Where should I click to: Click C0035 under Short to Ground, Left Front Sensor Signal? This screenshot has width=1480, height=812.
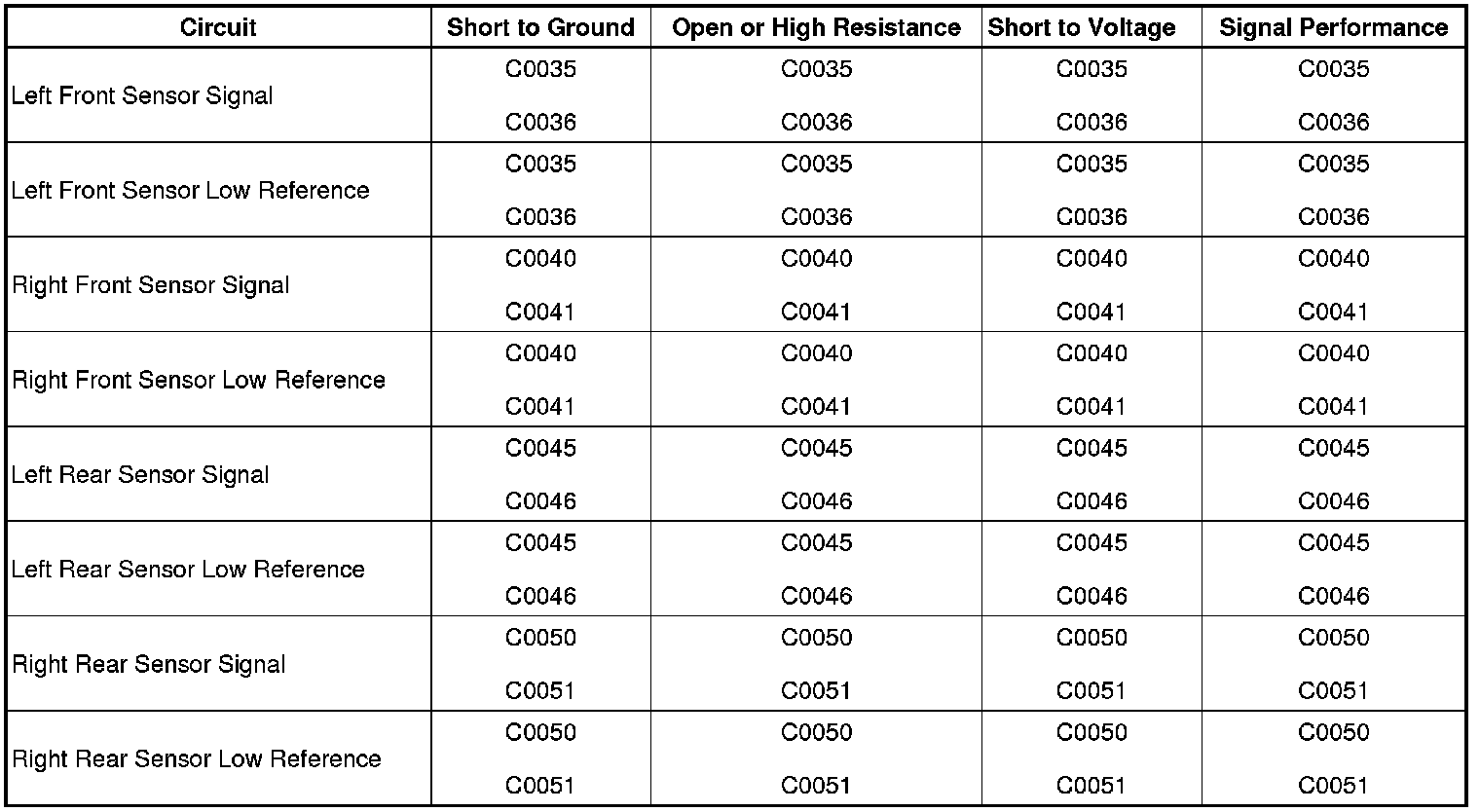[x=540, y=69]
